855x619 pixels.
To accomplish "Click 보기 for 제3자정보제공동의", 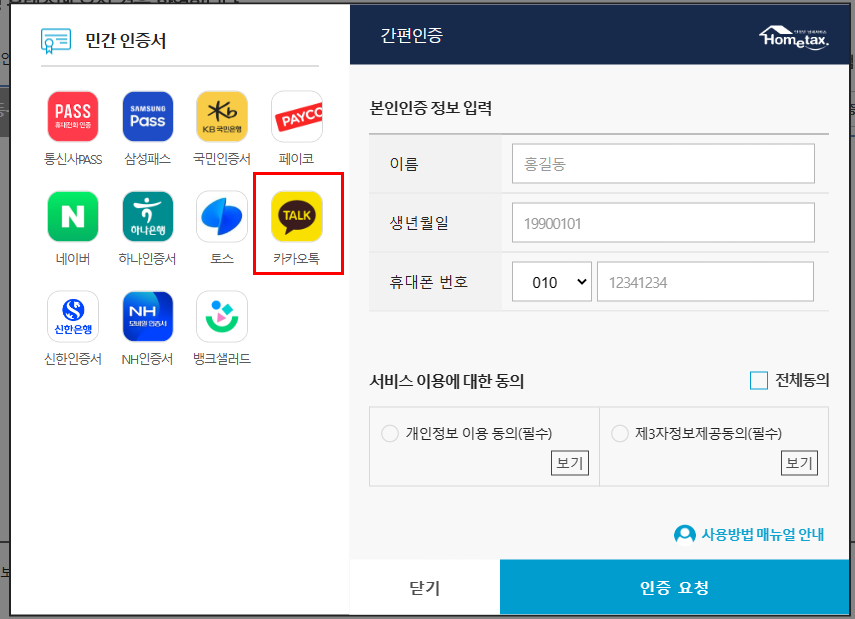I will [x=799, y=463].
